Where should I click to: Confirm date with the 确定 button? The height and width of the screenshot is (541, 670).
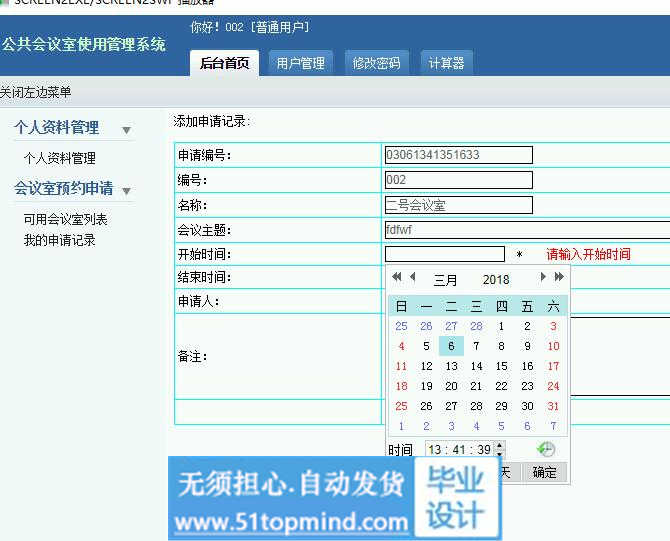(544, 472)
